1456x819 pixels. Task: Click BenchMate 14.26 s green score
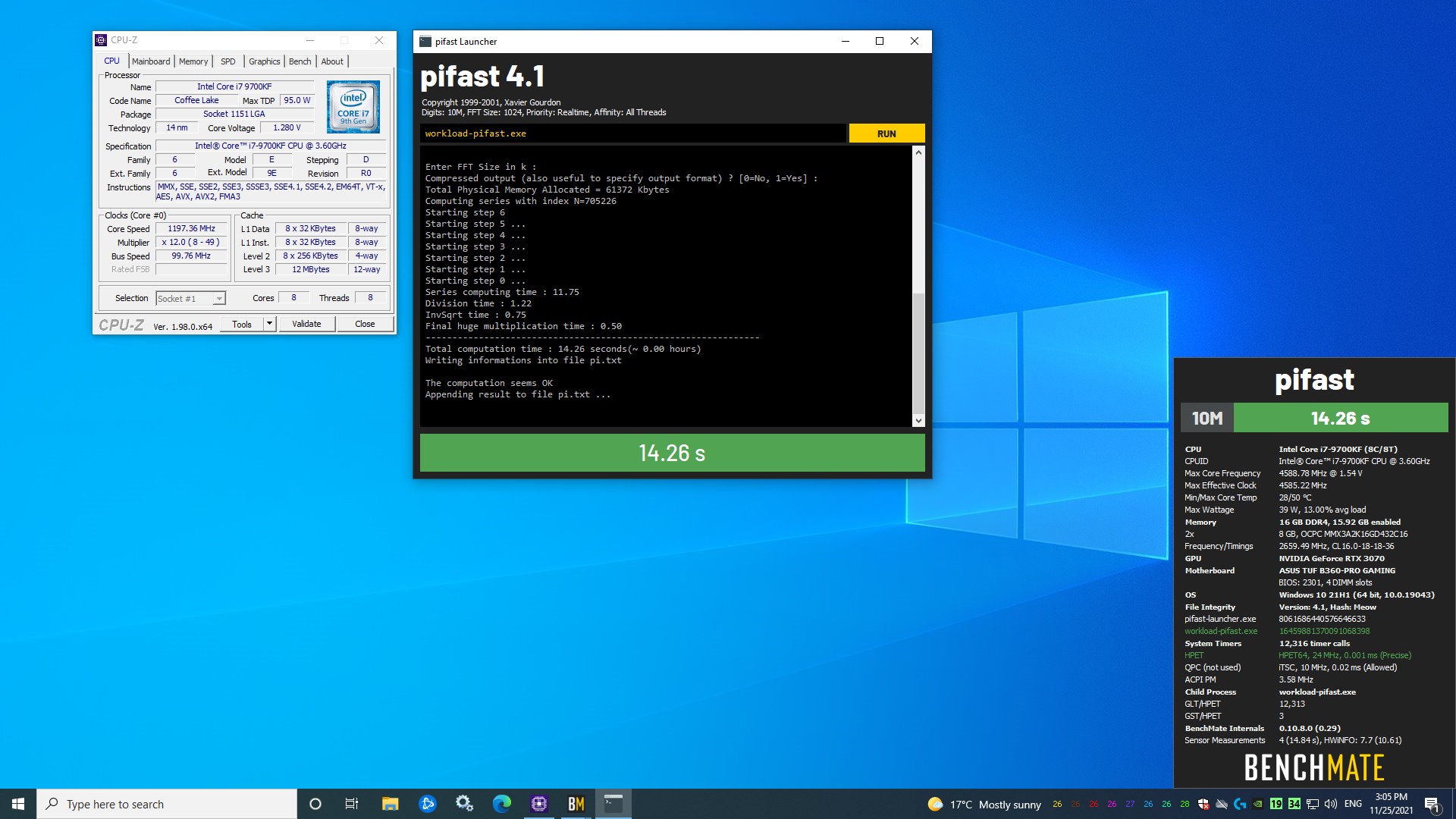[1341, 418]
